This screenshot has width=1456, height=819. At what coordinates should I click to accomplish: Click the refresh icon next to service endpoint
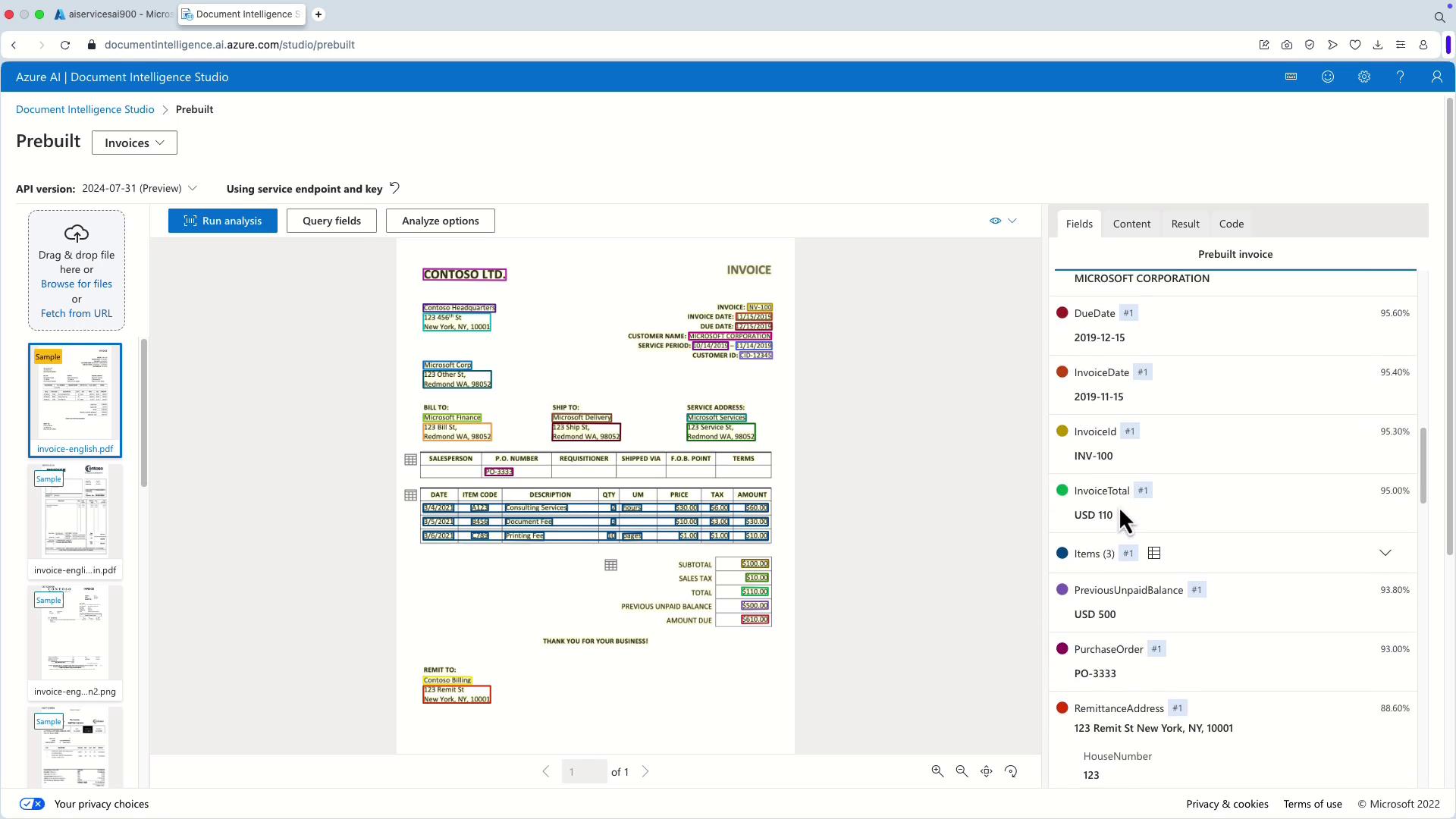(x=394, y=188)
